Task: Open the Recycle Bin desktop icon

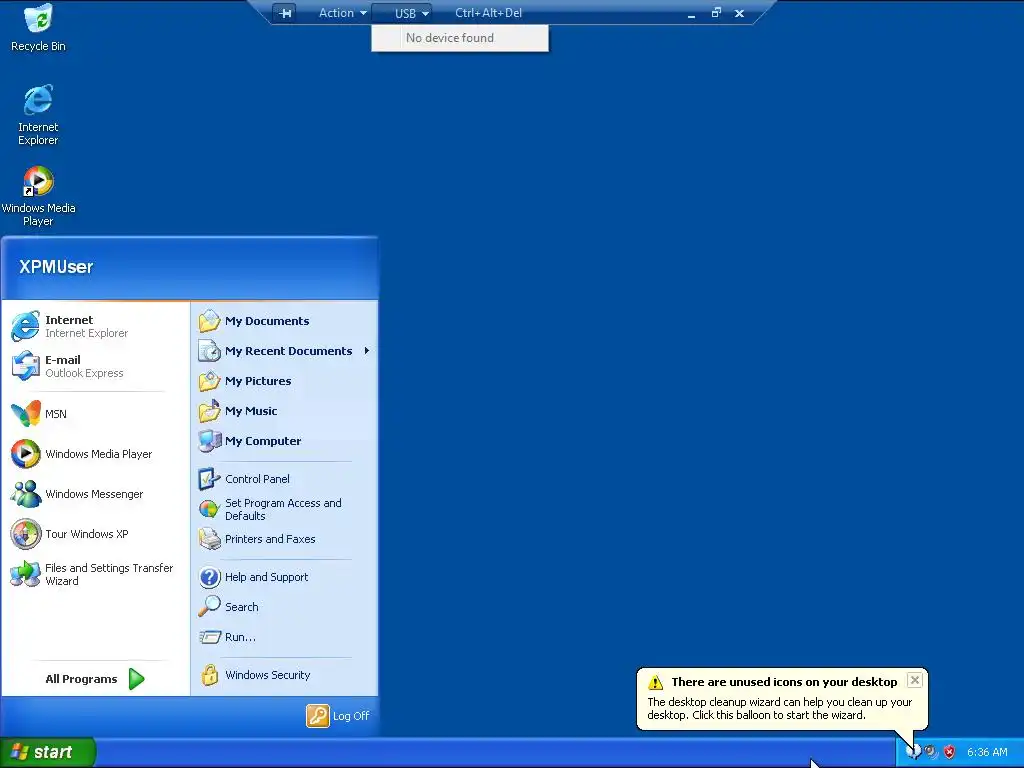Action: [x=39, y=27]
